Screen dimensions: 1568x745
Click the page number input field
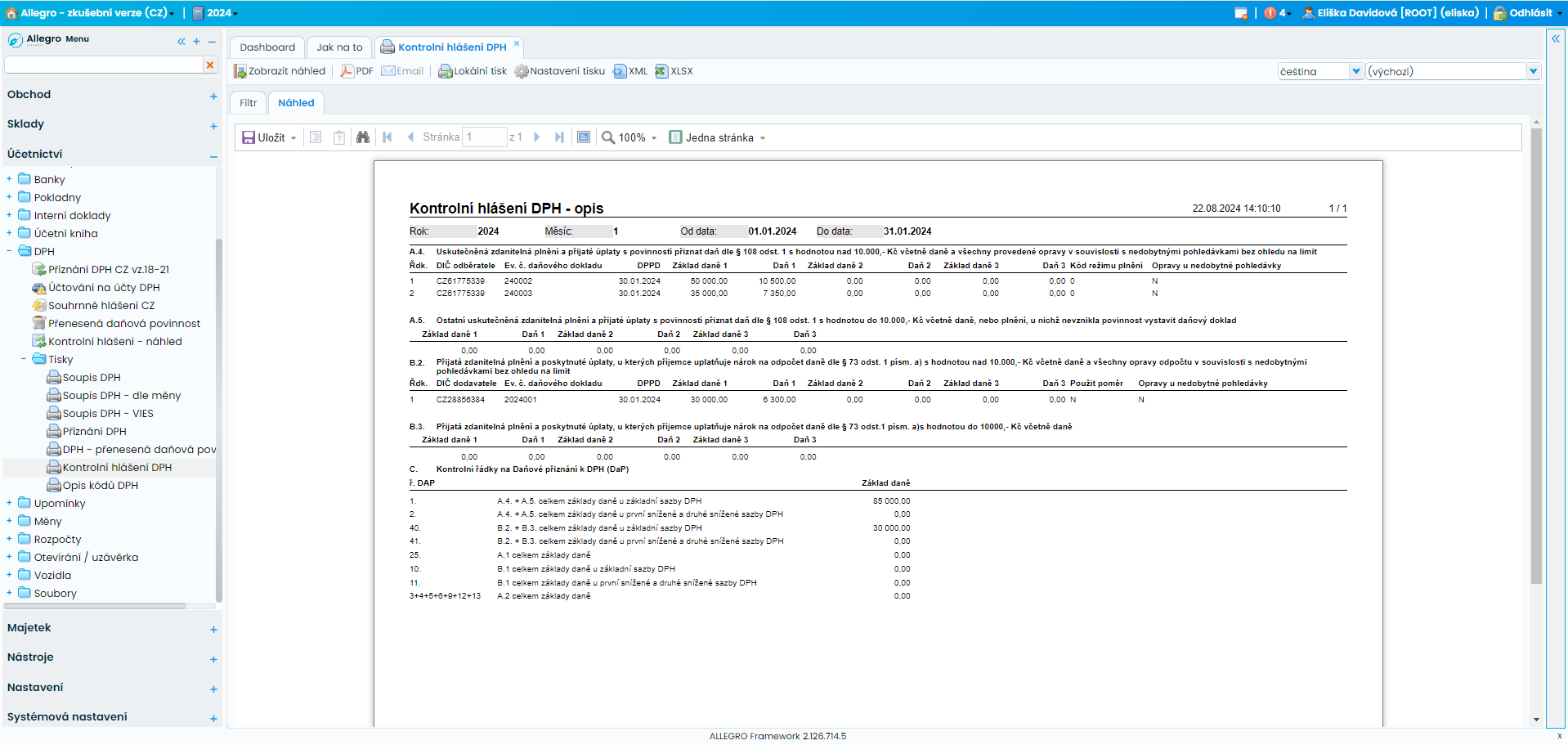[x=485, y=137]
